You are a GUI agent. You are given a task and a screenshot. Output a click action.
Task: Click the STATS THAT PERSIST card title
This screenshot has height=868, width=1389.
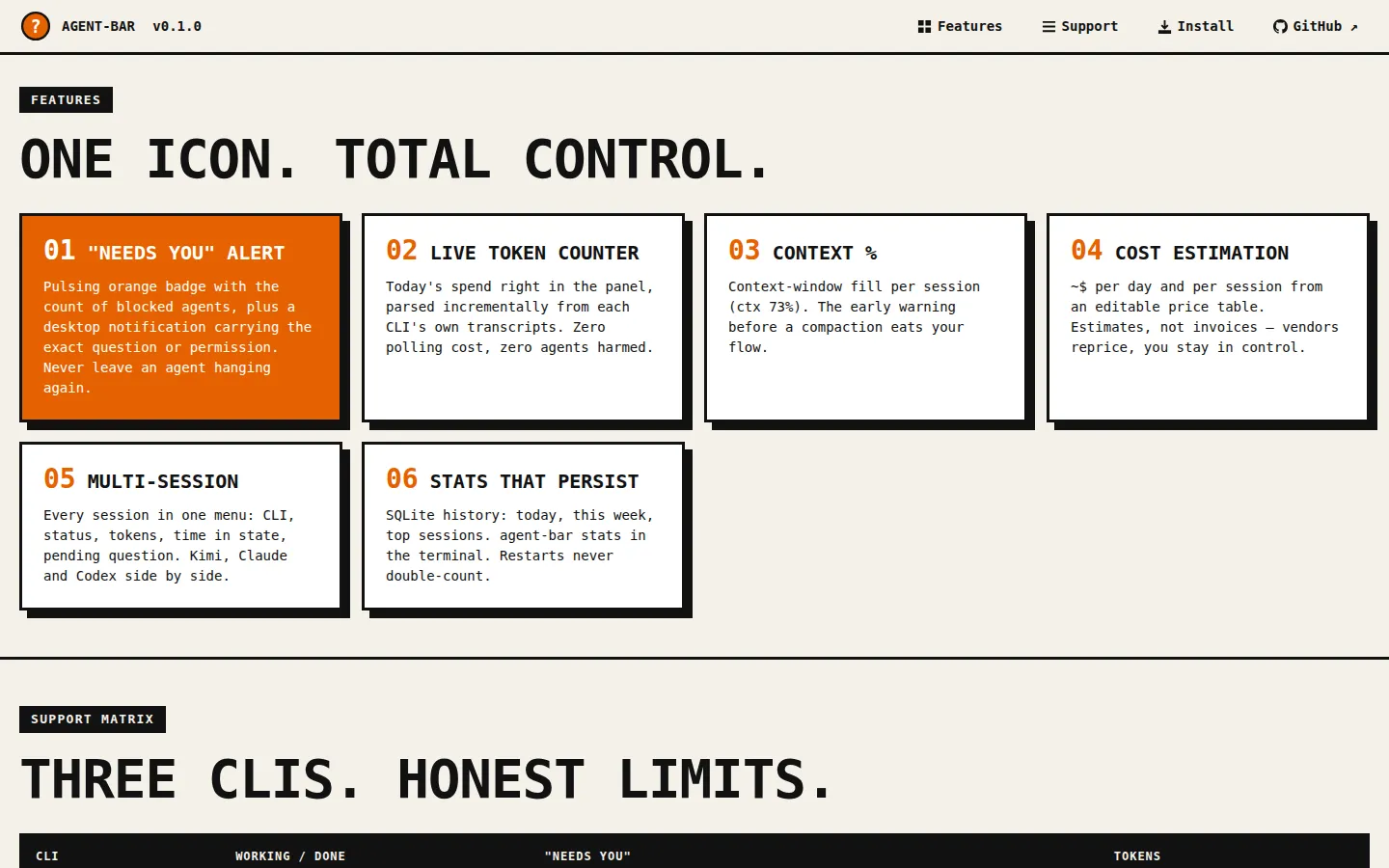tap(534, 481)
